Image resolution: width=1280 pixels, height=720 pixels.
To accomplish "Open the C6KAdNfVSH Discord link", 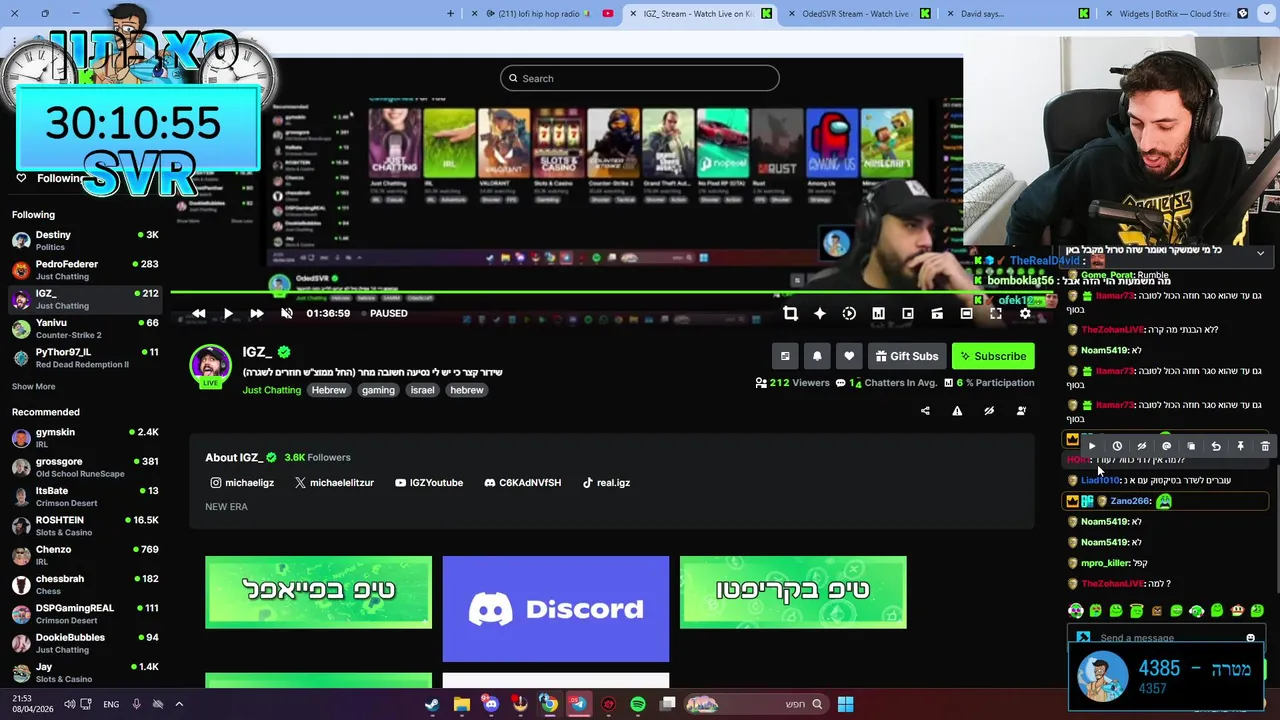I will [x=522, y=483].
